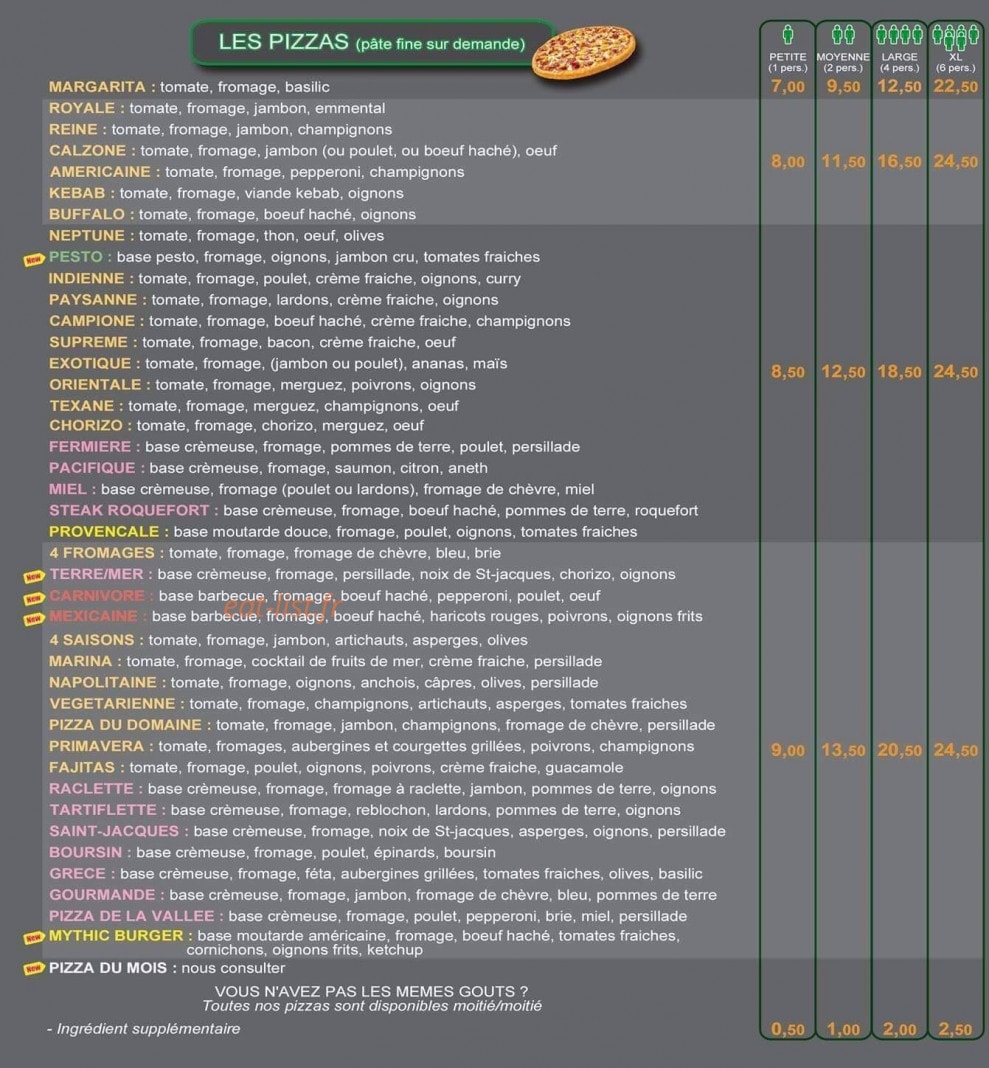
Task: Click the GOURMANDE pizza name
Action: 102,894
